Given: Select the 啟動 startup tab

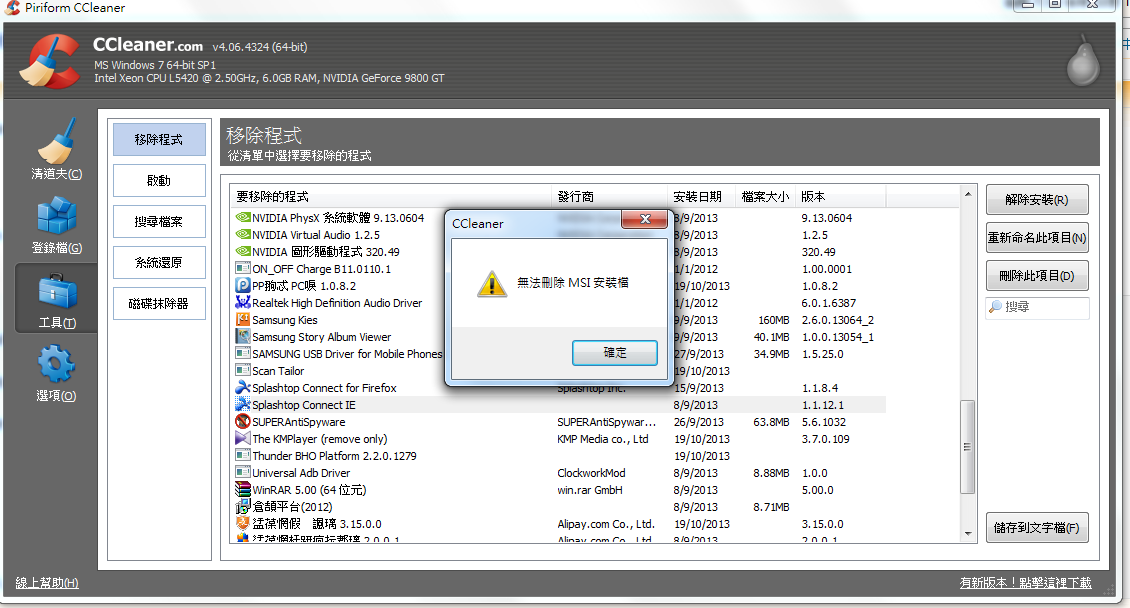Looking at the screenshot, I should pyautogui.click(x=159, y=181).
